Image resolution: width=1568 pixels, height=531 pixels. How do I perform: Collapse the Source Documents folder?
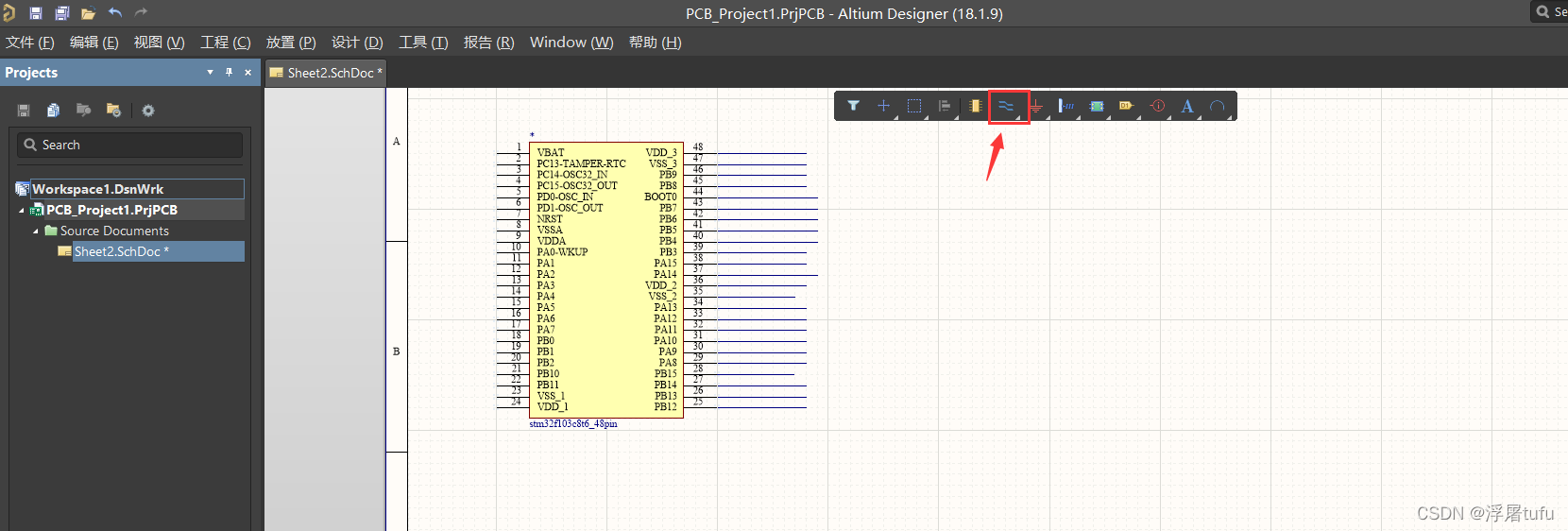pyautogui.click(x=36, y=231)
